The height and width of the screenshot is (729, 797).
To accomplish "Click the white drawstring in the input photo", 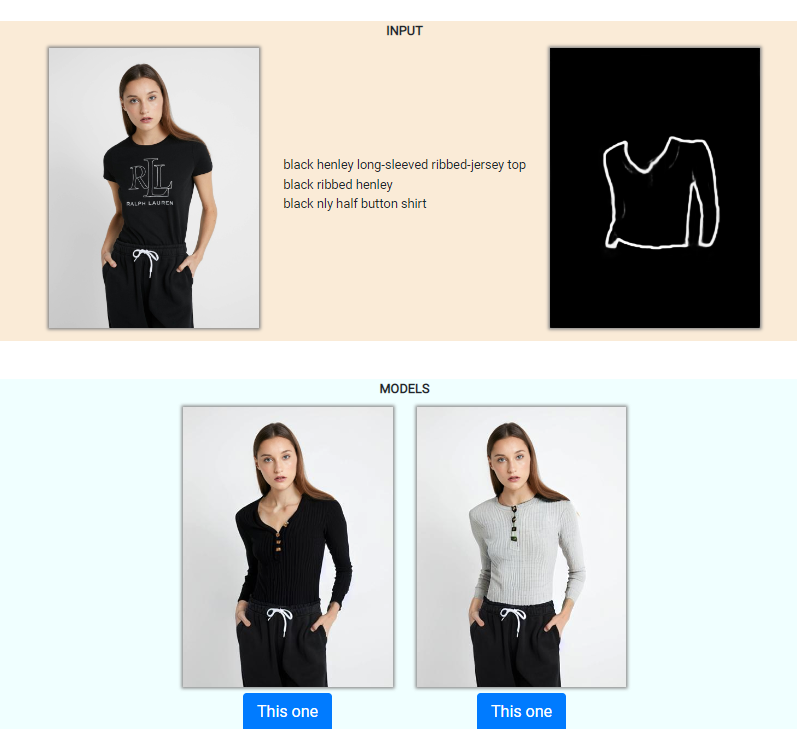I will 146,260.
